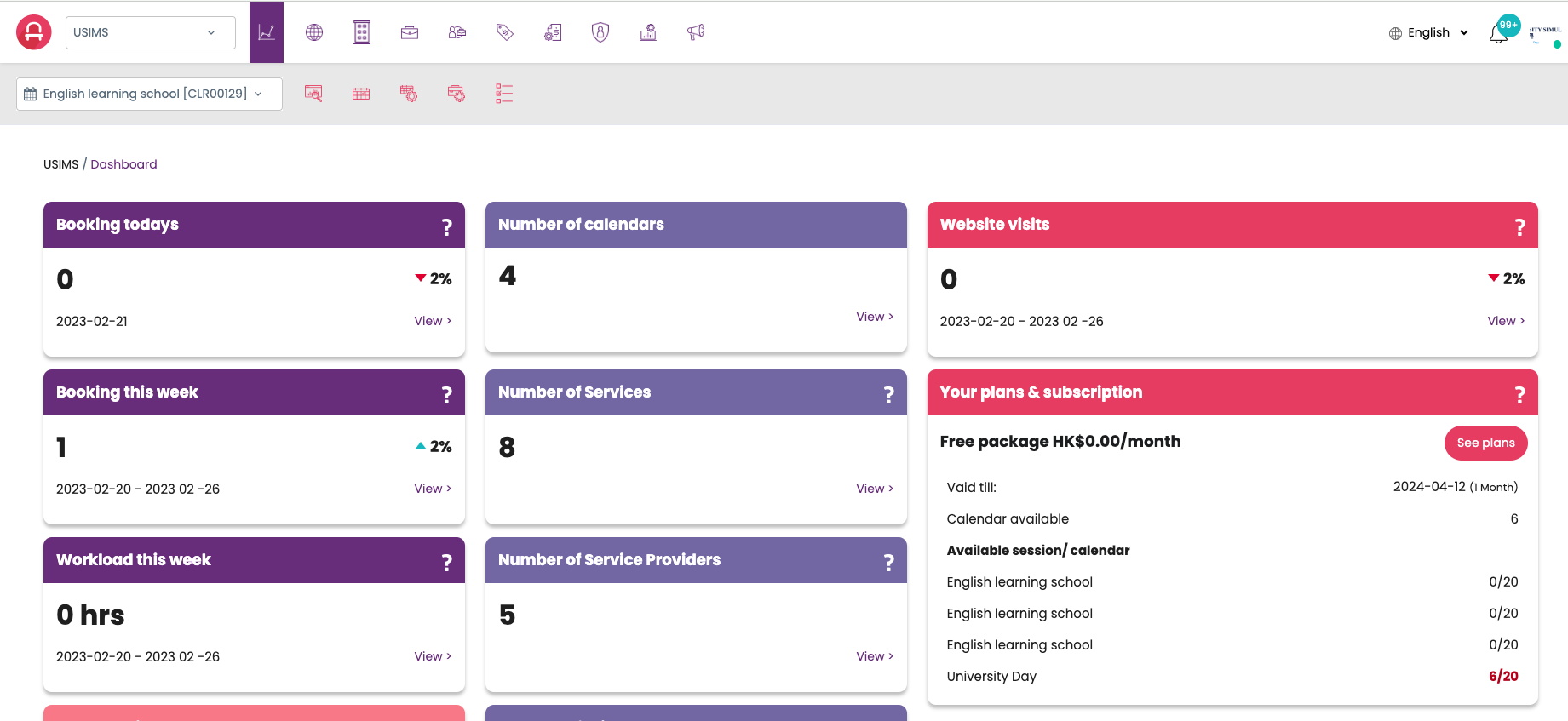This screenshot has width=1568, height=721.
Task: Click the notification bell icon
Action: (1498, 34)
